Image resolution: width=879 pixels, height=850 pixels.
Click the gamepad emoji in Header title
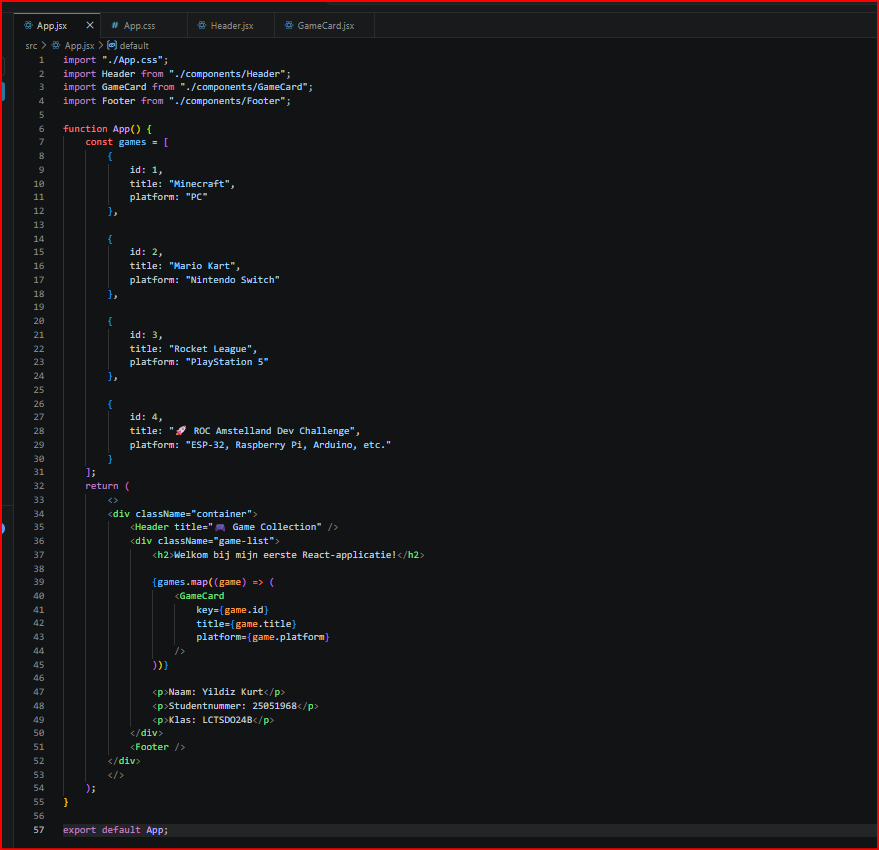(x=220, y=527)
